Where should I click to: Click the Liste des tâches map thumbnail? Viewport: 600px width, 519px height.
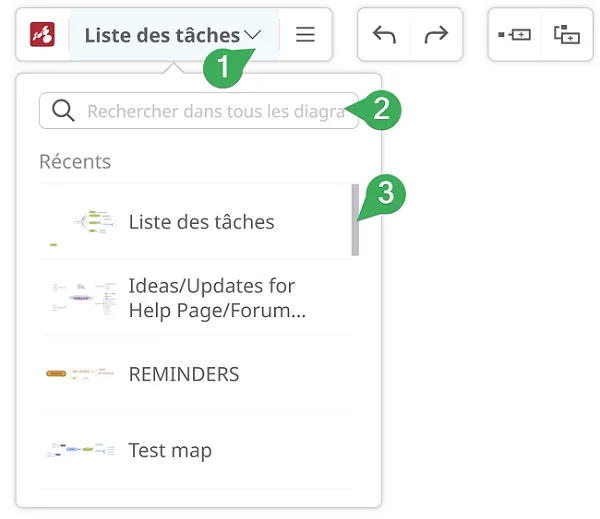[x=83, y=227]
